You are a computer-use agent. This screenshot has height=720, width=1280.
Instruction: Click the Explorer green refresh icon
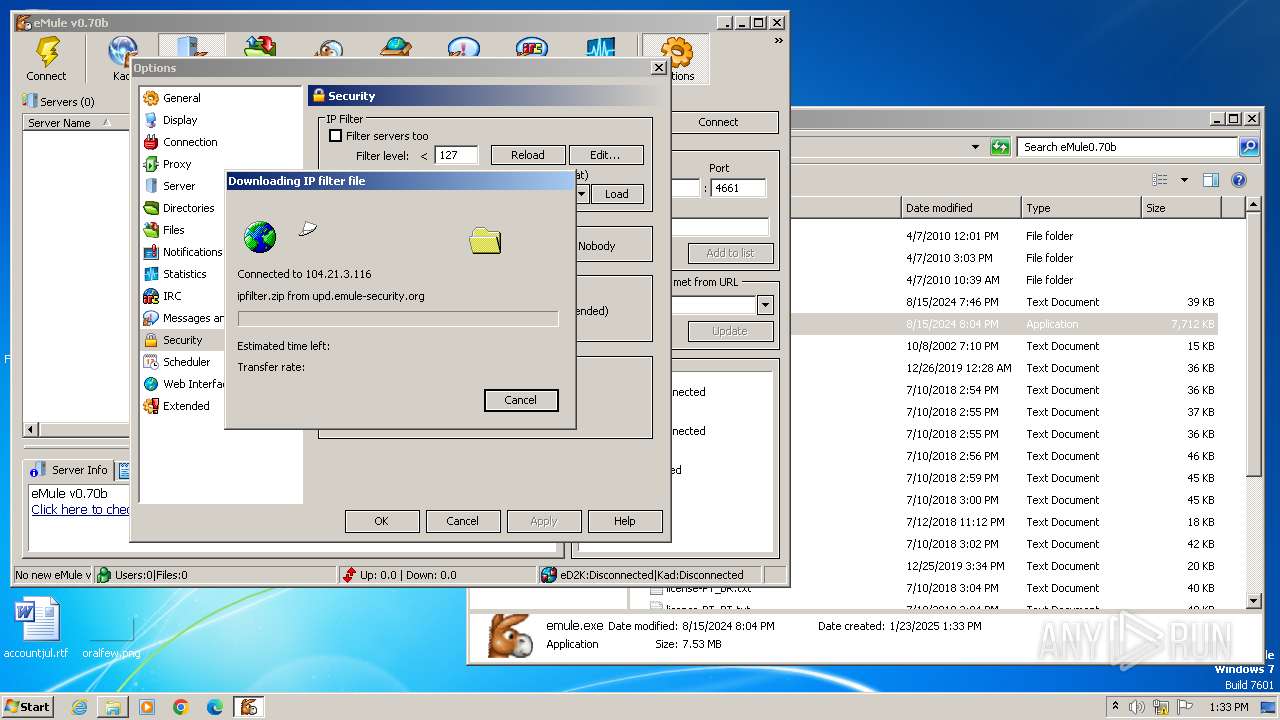[1000, 147]
